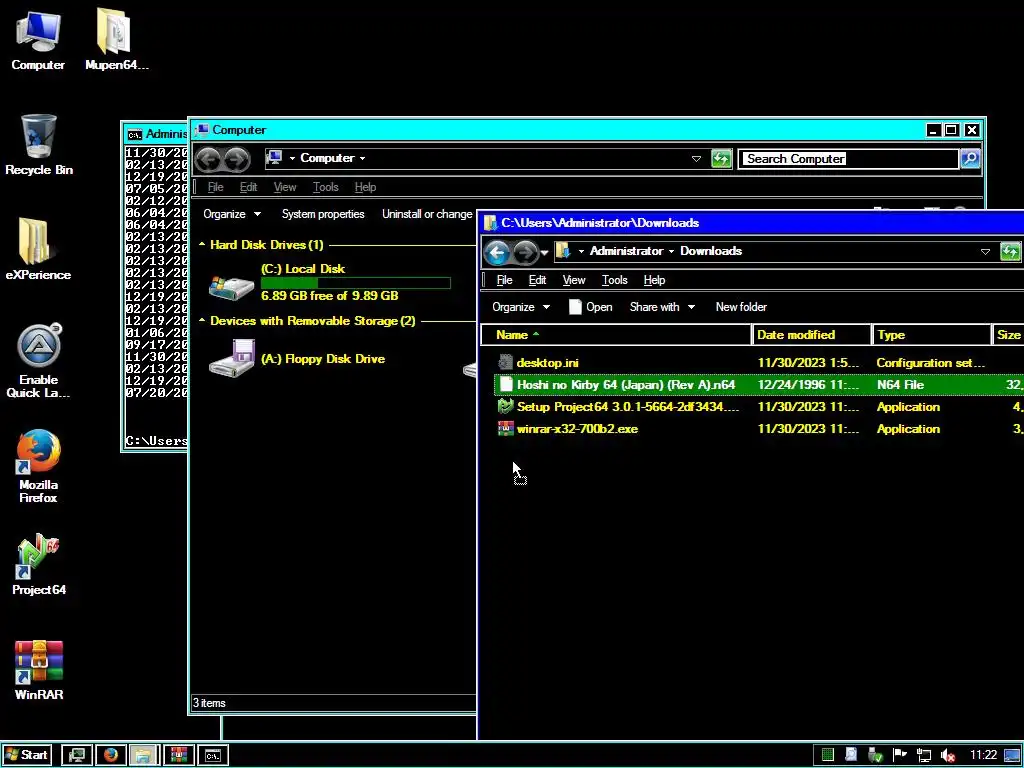Image resolution: width=1024 pixels, height=768 pixels.
Task: Click New folder button
Action: pyautogui.click(x=741, y=307)
